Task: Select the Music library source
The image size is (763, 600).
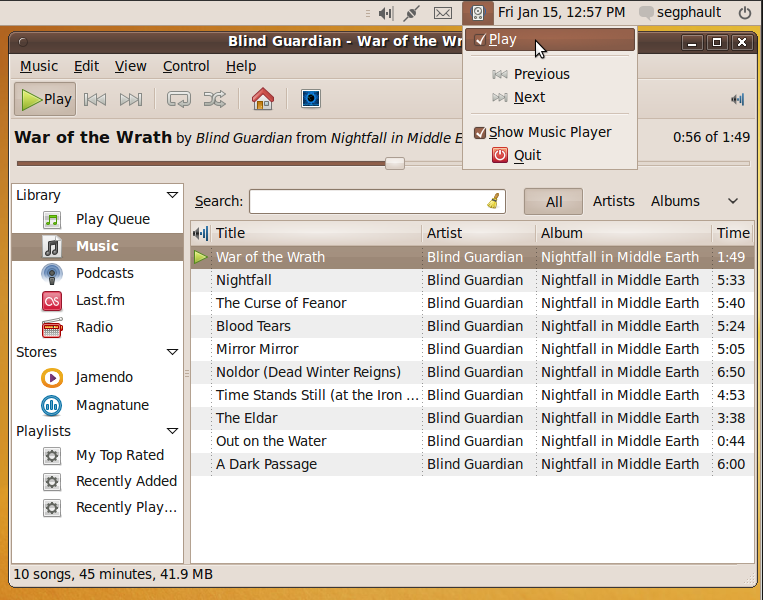Action: [x=97, y=246]
